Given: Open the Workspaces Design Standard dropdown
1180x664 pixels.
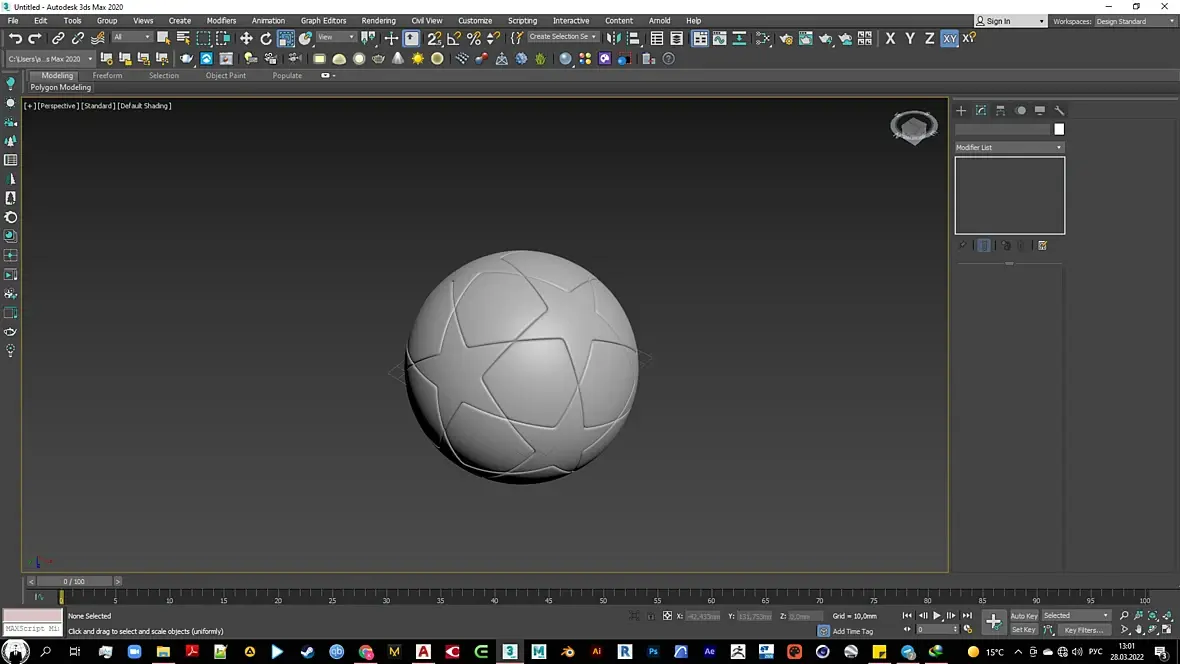Looking at the screenshot, I should click(x=1135, y=21).
